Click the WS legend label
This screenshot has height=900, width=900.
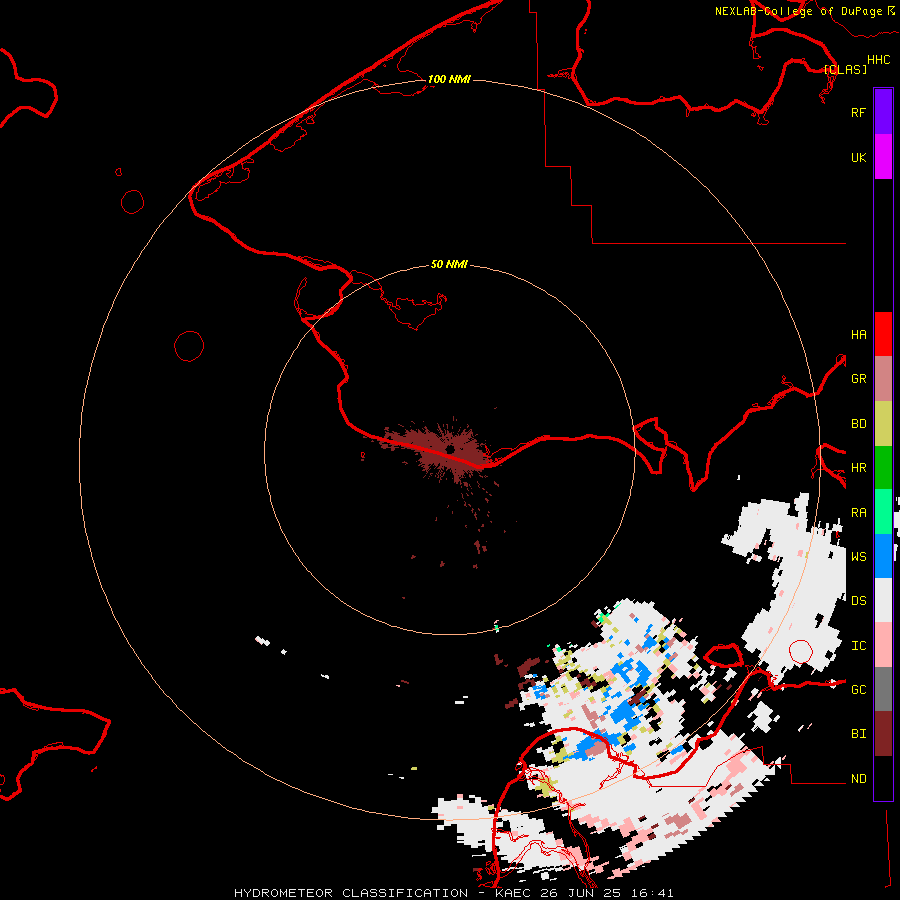click(858, 556)
